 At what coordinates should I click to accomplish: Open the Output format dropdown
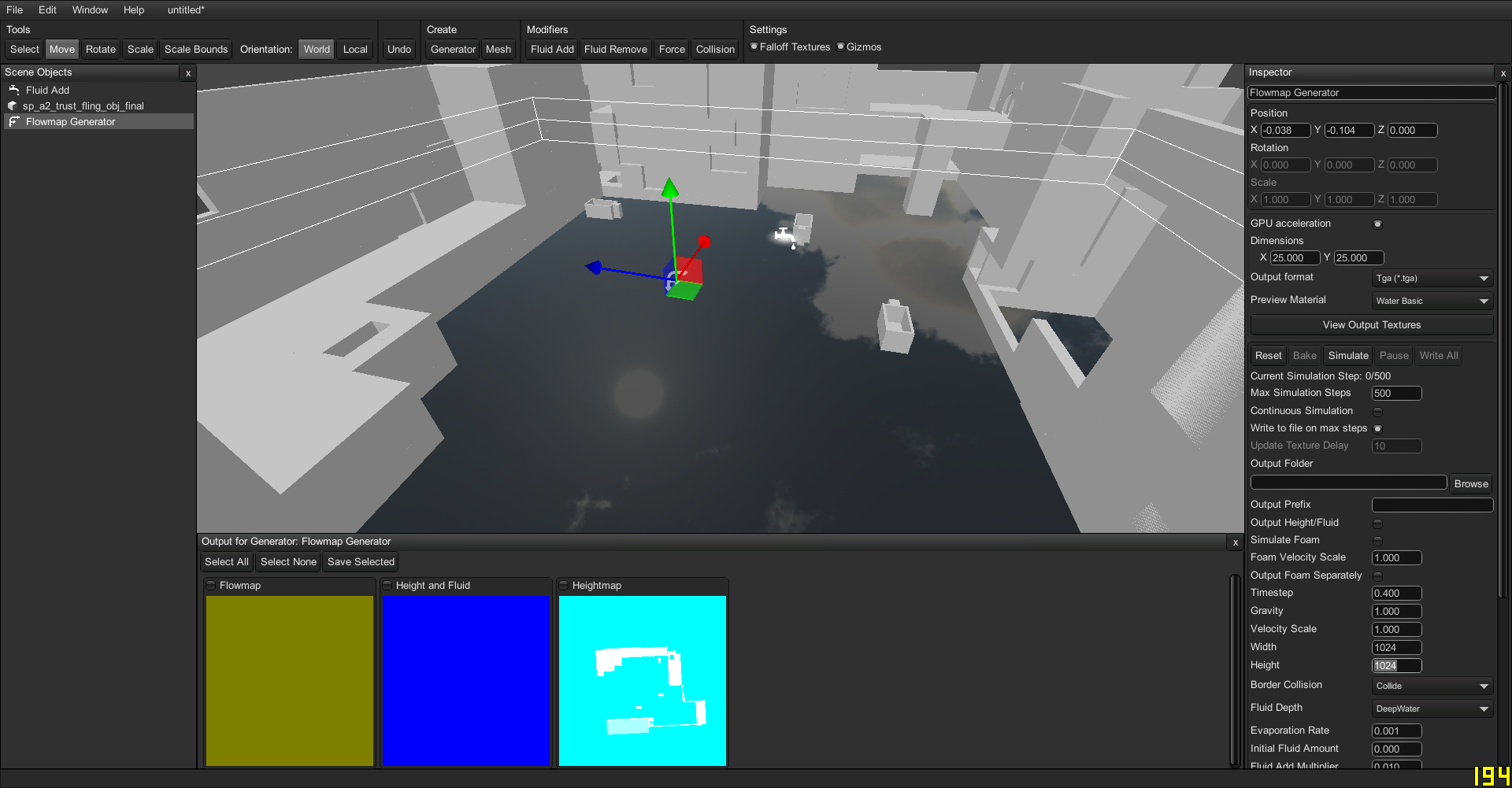coord(1432,279)
